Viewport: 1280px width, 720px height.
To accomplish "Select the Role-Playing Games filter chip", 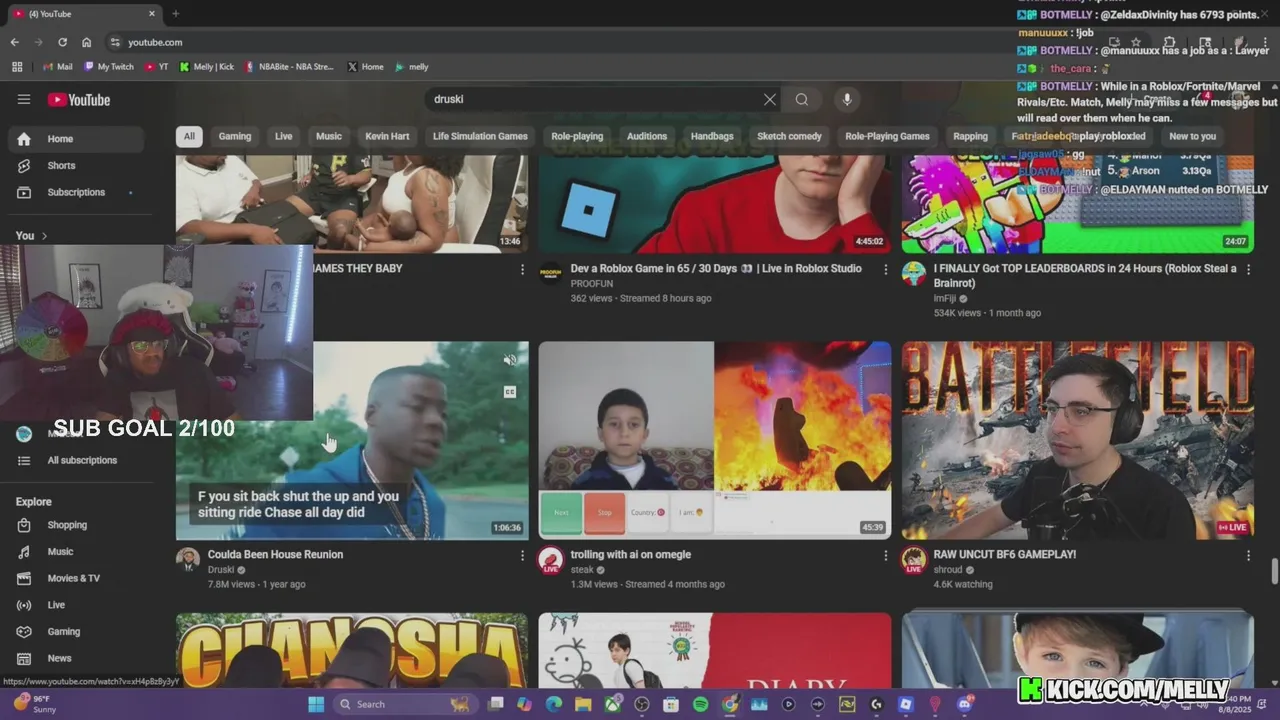I will [x=887, y=136].
